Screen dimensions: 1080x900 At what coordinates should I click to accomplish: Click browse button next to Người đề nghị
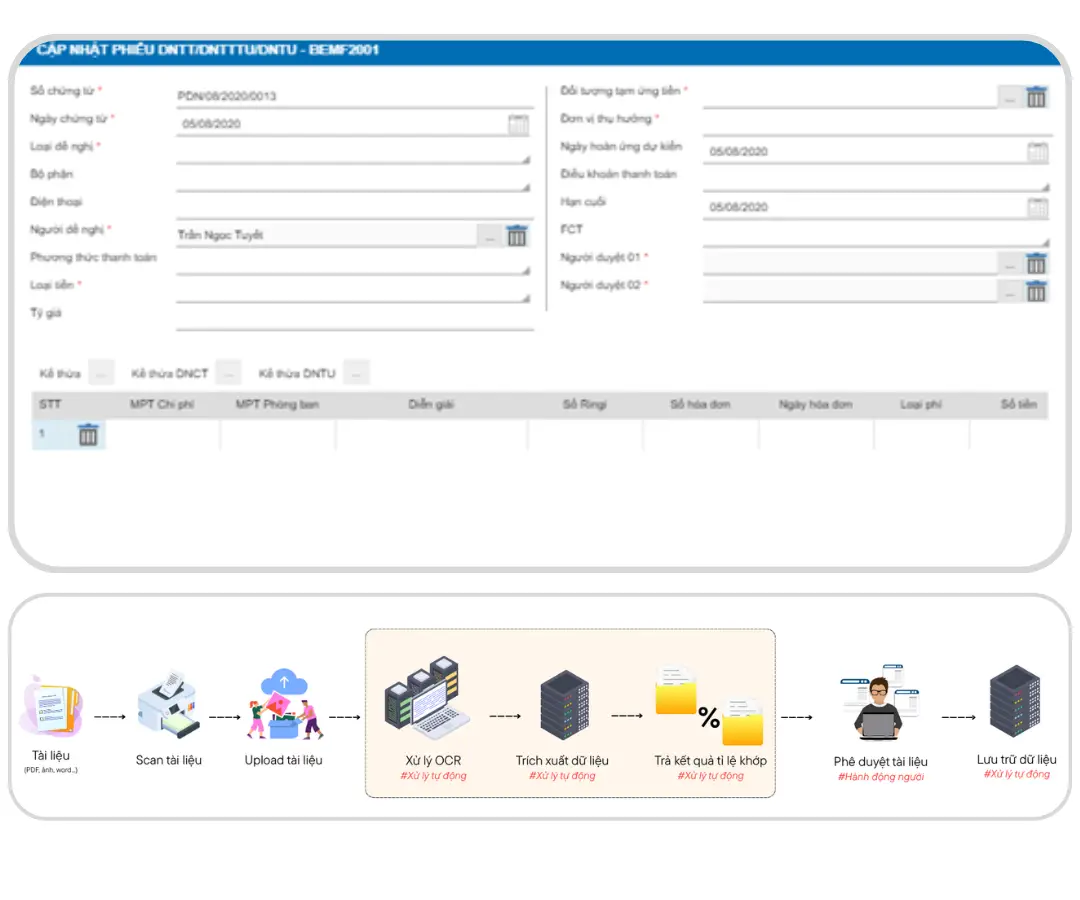point(488,236)
